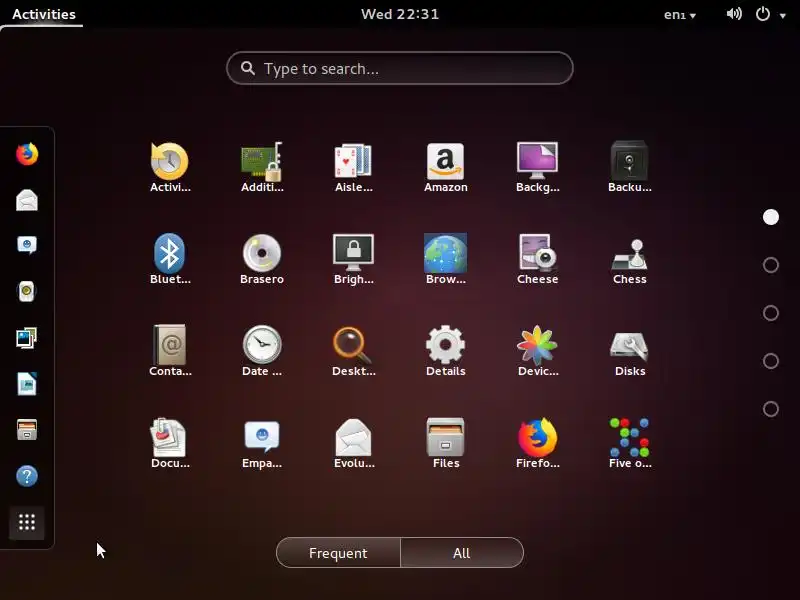Open Bluetooth settings app
This screenshot has height=600, width=800.
click(170, 259)
